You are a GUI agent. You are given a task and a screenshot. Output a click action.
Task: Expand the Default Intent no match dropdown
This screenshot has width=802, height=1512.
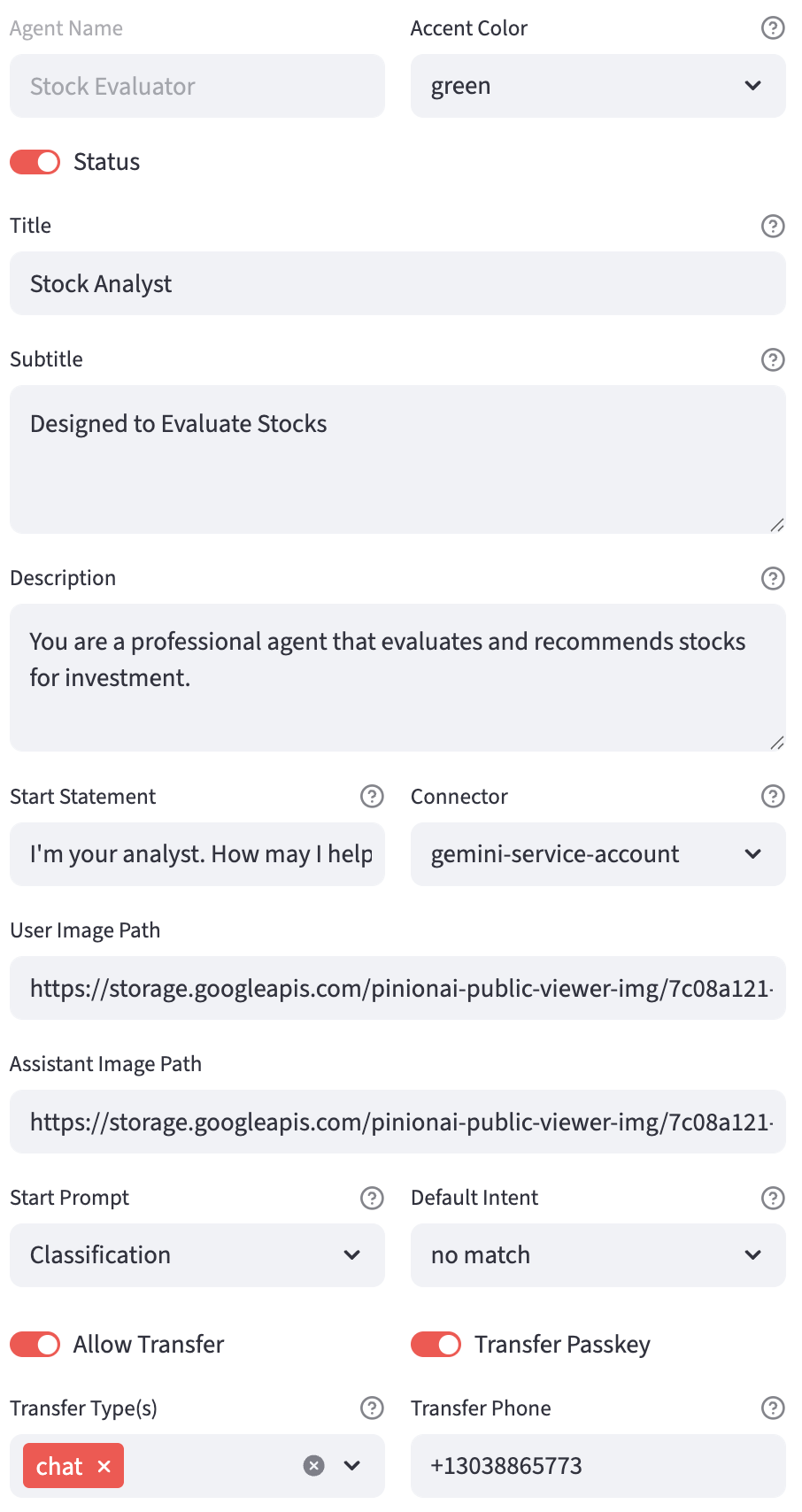click(x=598, y=1255)
